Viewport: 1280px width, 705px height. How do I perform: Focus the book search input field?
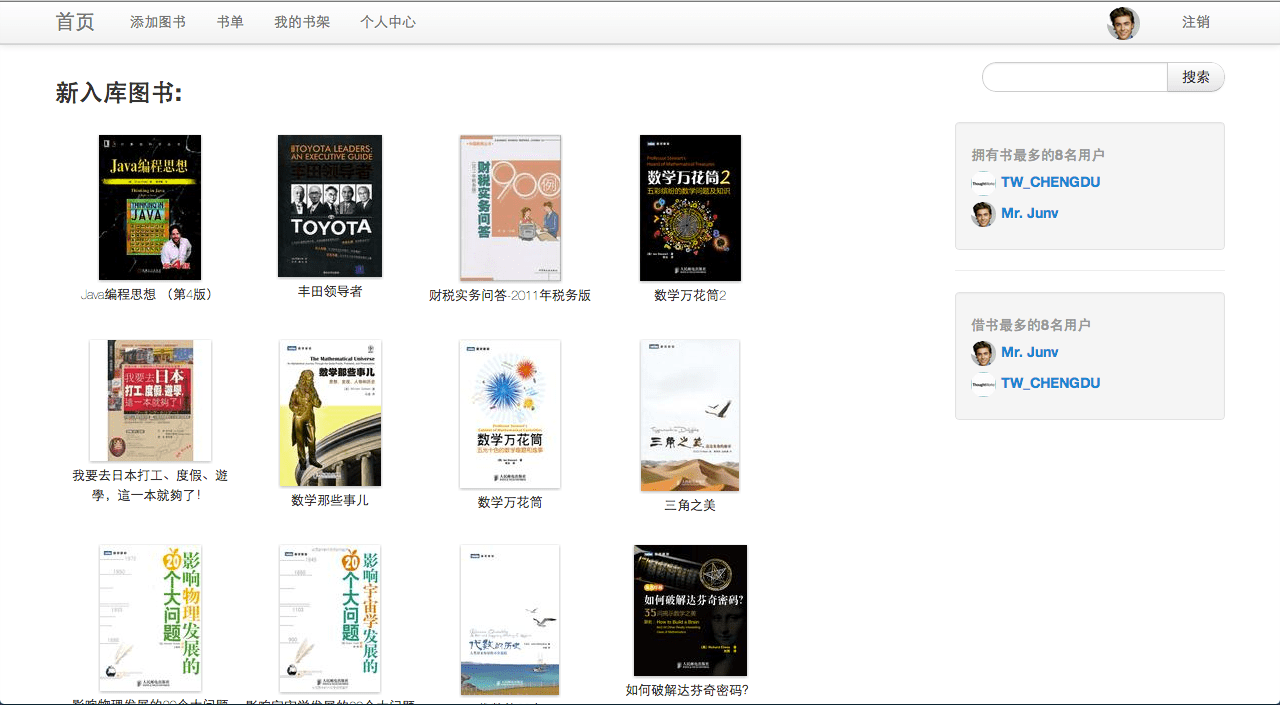click(1075, 77)
